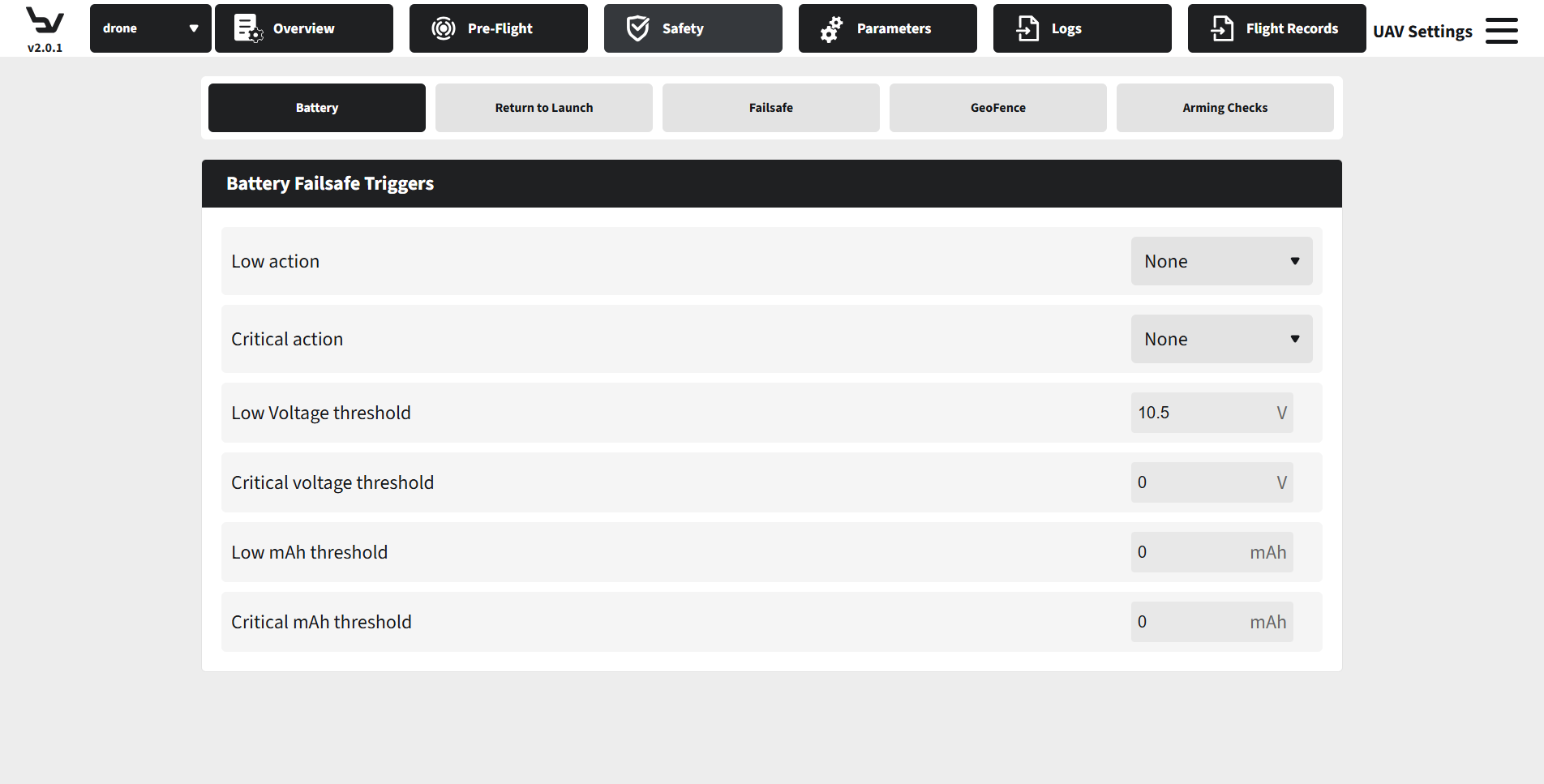Open the hamburger menu icon
1544x784 pixels.
1501,31
